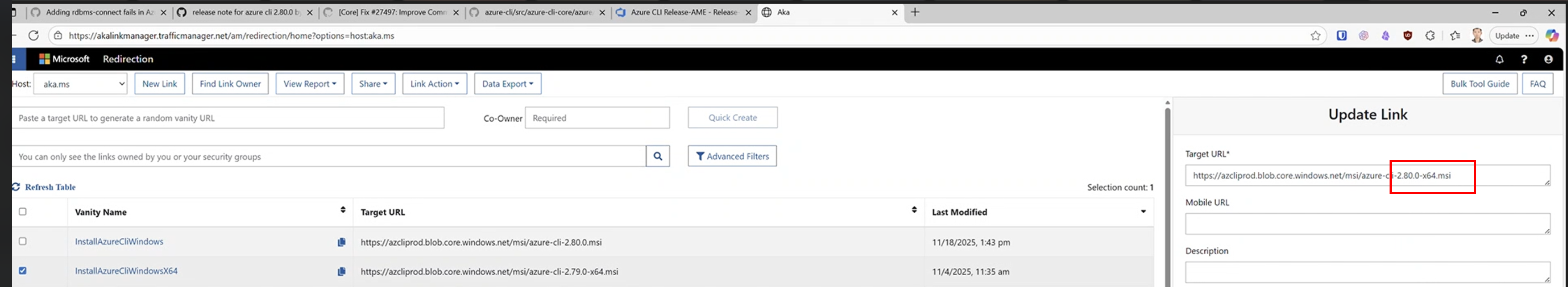Sort by Last Modified column arrow

tap(1143, 211)
